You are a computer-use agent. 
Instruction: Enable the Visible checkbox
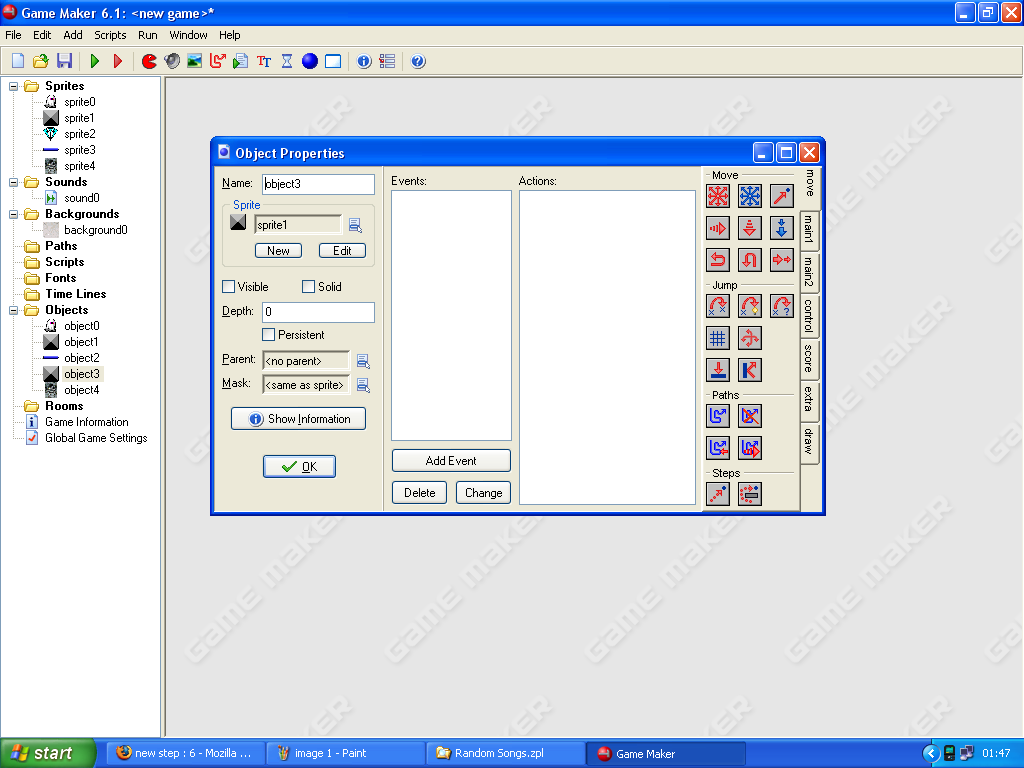coord(229,287)
